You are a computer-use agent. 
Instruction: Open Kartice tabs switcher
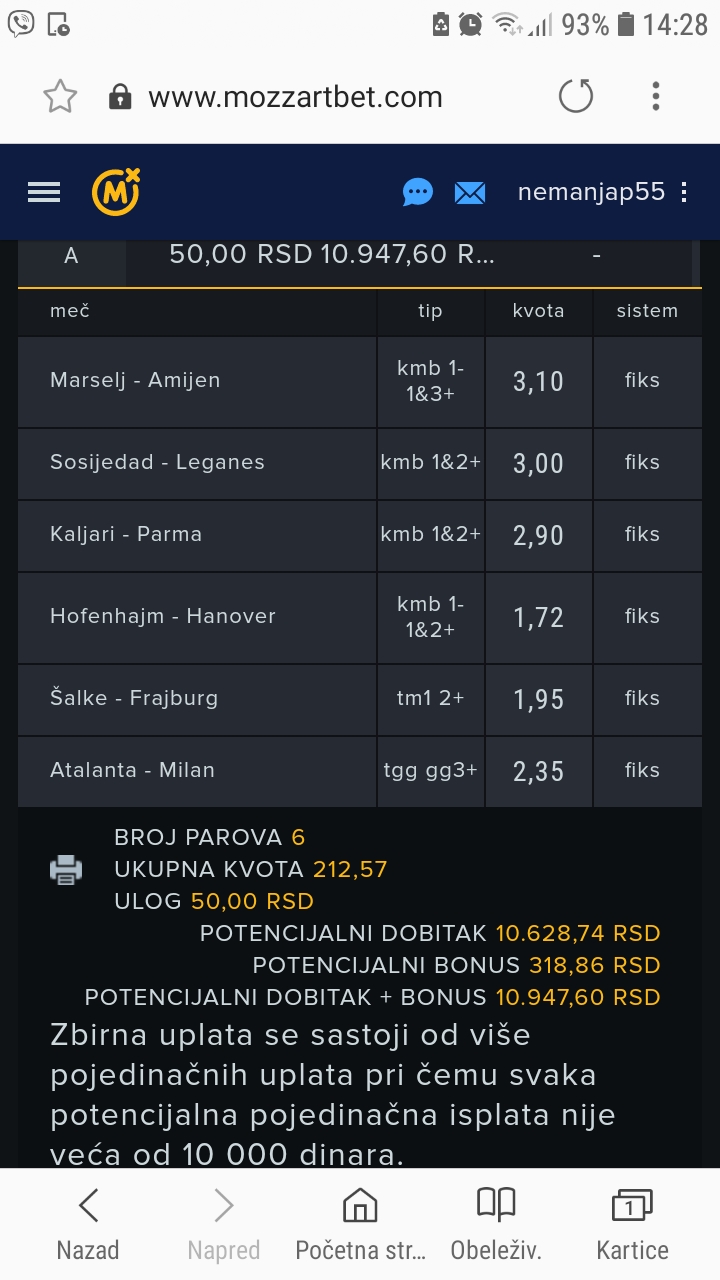point(632,1224)
